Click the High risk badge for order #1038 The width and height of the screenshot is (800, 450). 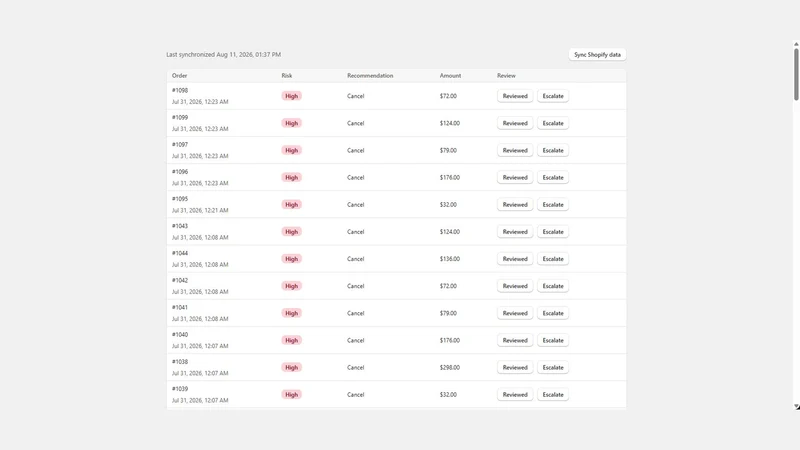[x=291, y=367]
